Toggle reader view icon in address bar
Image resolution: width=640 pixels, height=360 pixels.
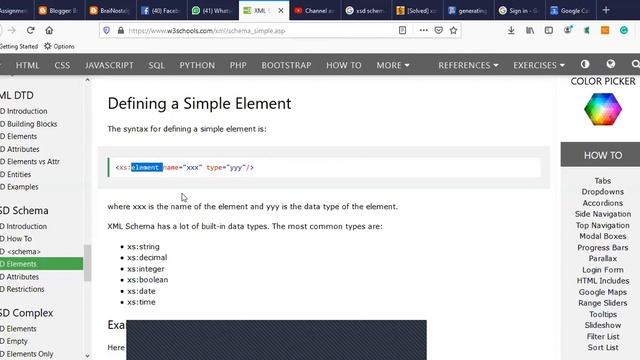tap(402, 30)
